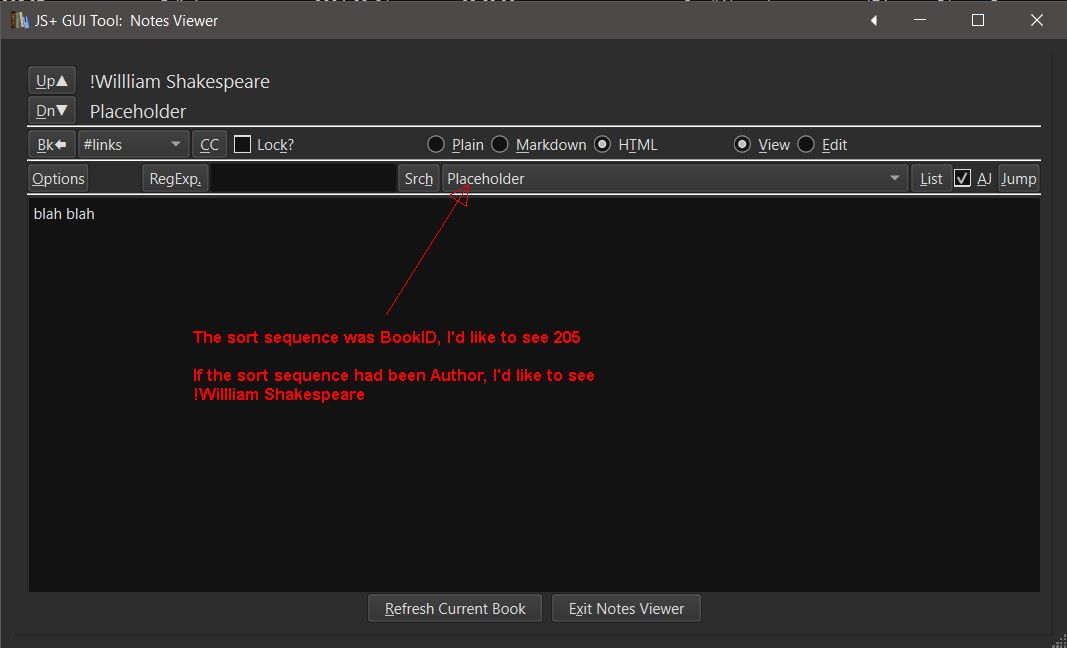Screen dimensions: 1067x648
Task: Click the CC button
Action: (210, 144)
